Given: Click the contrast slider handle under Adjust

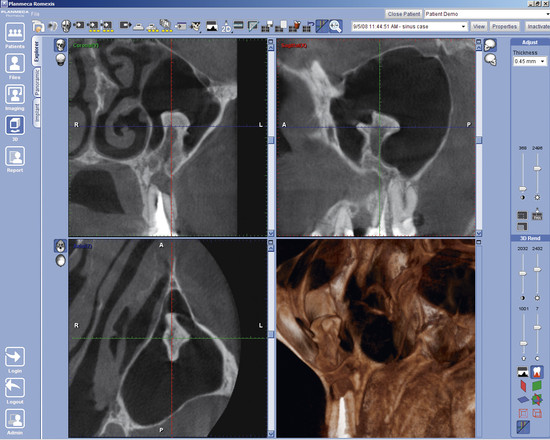Looking at the screenshot, I should coord(523,189).
